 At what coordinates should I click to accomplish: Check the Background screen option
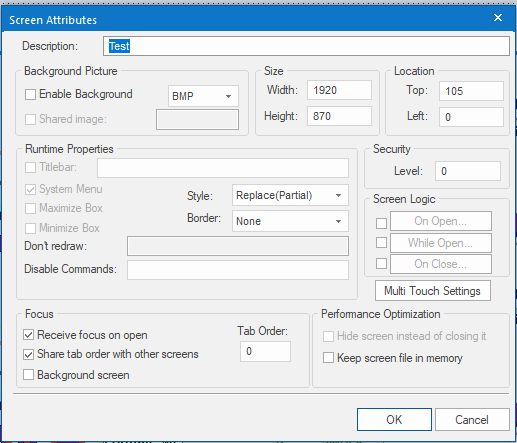29,375
